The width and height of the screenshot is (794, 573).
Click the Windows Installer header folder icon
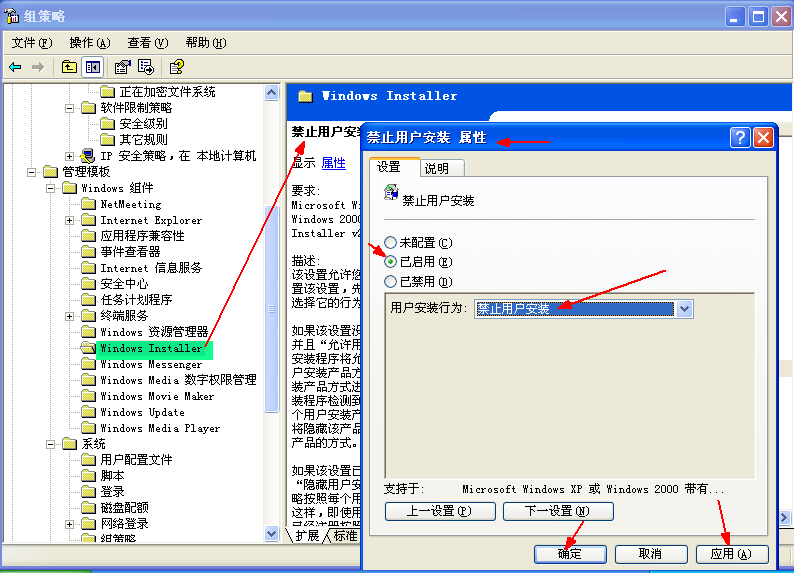tap(305, 96)
